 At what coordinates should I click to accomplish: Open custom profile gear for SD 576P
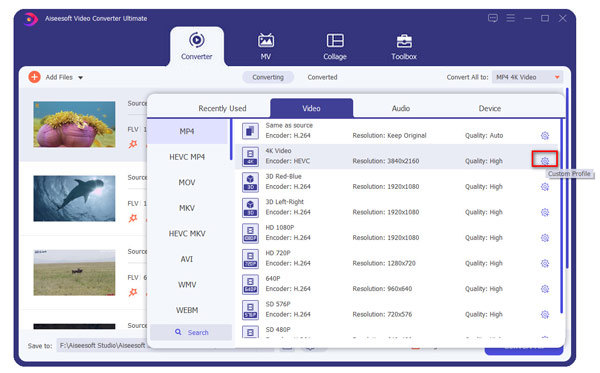[545, 314]
